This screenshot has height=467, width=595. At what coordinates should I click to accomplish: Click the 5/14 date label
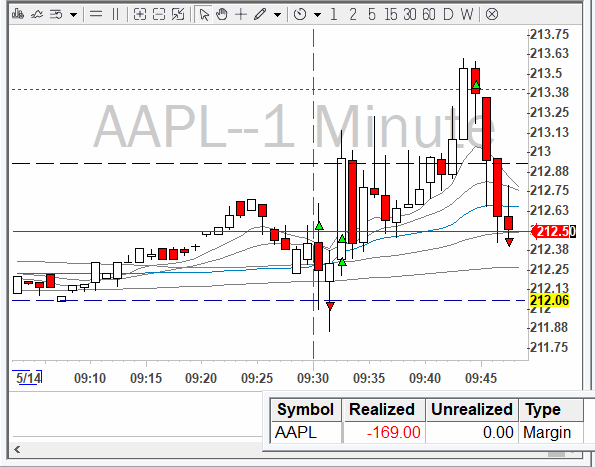tap(28, 378)
